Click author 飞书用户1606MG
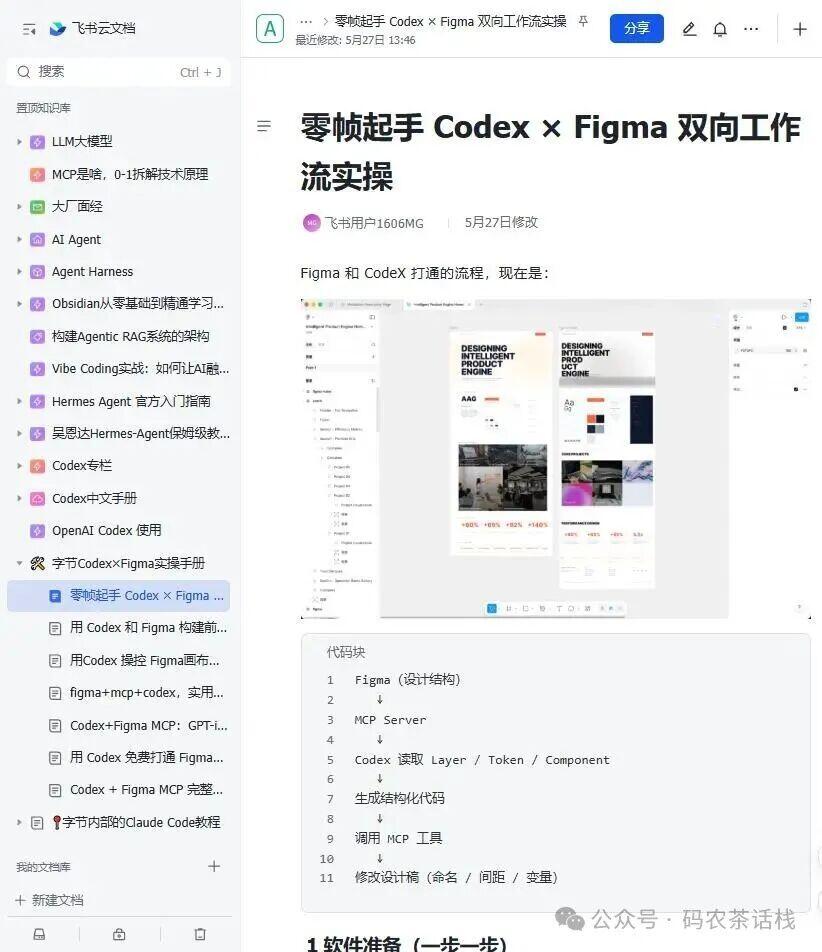 [374, 223]
